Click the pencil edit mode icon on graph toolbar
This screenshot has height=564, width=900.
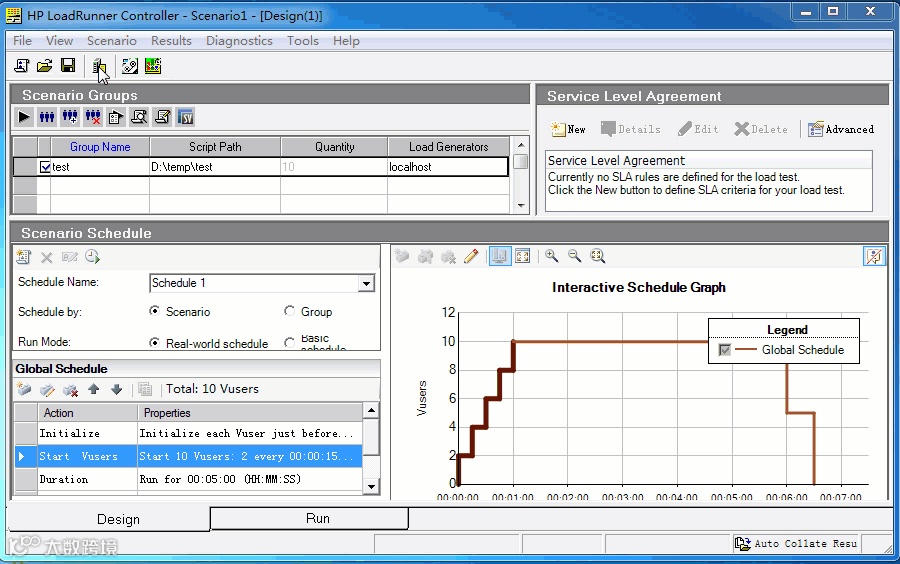[471, 256]
